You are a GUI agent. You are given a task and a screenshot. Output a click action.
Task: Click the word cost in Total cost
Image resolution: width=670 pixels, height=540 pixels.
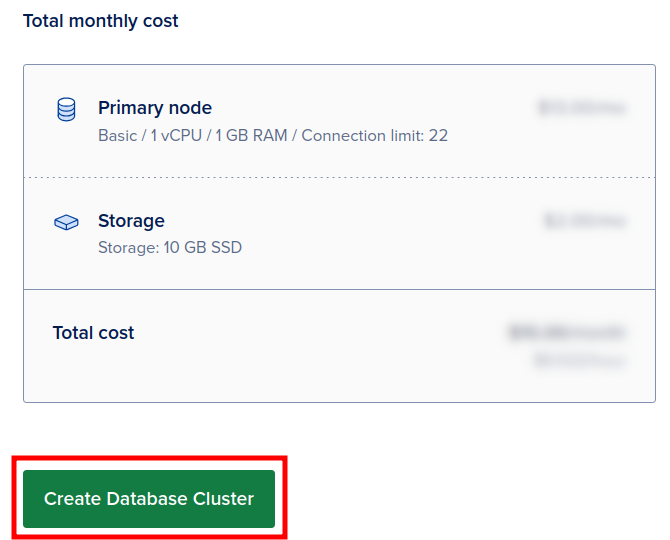click(x=115, y=333)
